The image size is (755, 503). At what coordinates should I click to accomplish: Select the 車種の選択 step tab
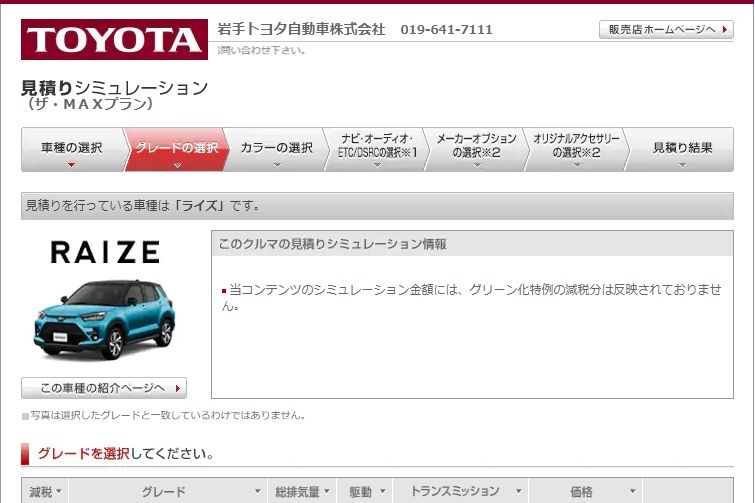[72, 150]
